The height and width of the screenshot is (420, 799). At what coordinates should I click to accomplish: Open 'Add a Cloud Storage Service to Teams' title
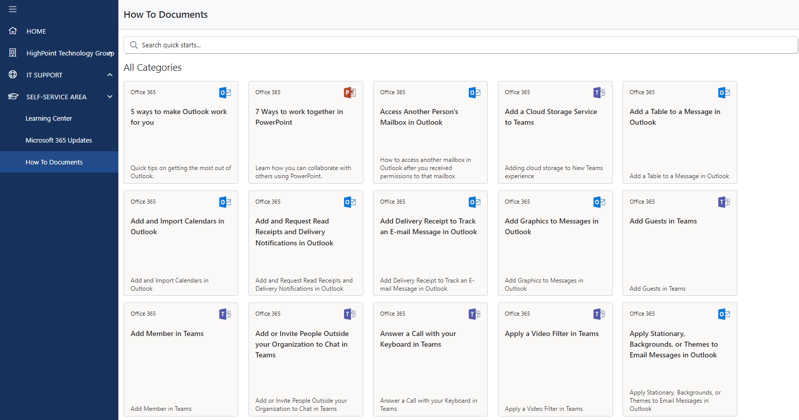click(x=551, y=117)
